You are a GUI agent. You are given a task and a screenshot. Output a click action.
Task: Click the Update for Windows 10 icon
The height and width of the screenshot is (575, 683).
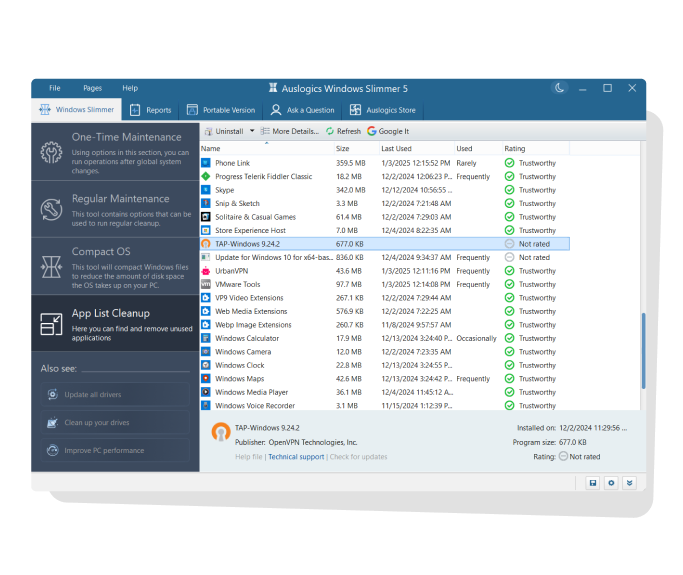(x=206, y=257)
